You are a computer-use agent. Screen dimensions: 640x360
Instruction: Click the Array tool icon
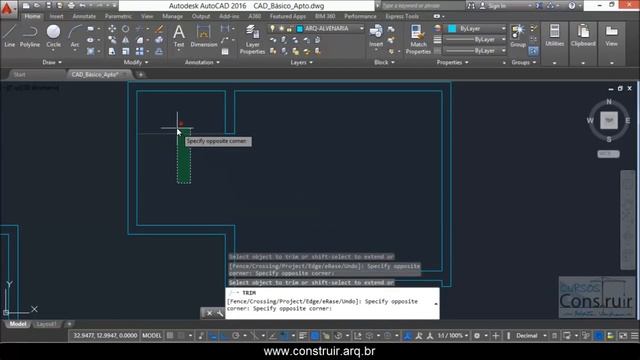click(140, 51)
